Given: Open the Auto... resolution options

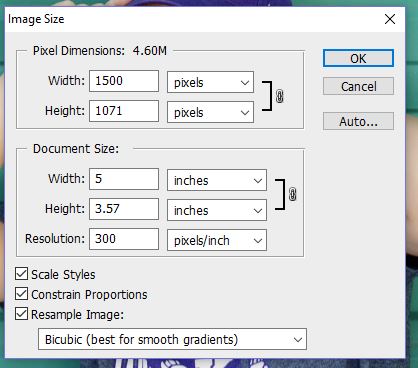Looking at the screenshot, I should pyautogui.click(x=358, y=121).
